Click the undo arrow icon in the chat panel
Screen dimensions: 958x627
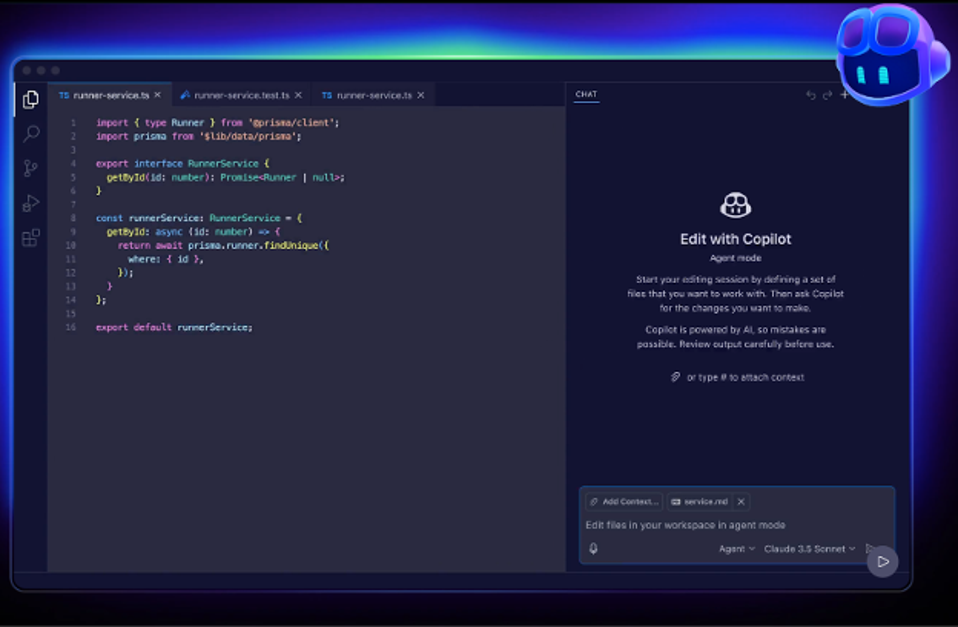[x=810, y=94]
